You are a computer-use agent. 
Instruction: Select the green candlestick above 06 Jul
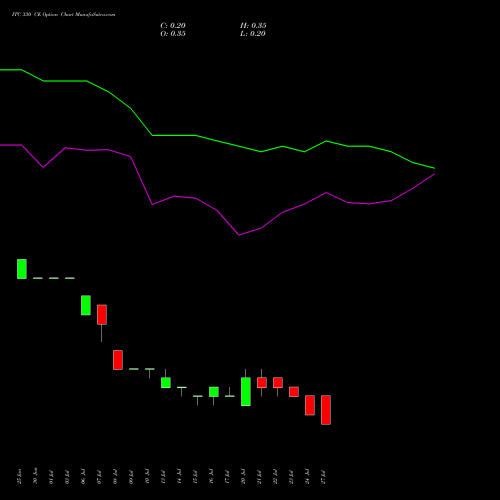coord(86,305)
